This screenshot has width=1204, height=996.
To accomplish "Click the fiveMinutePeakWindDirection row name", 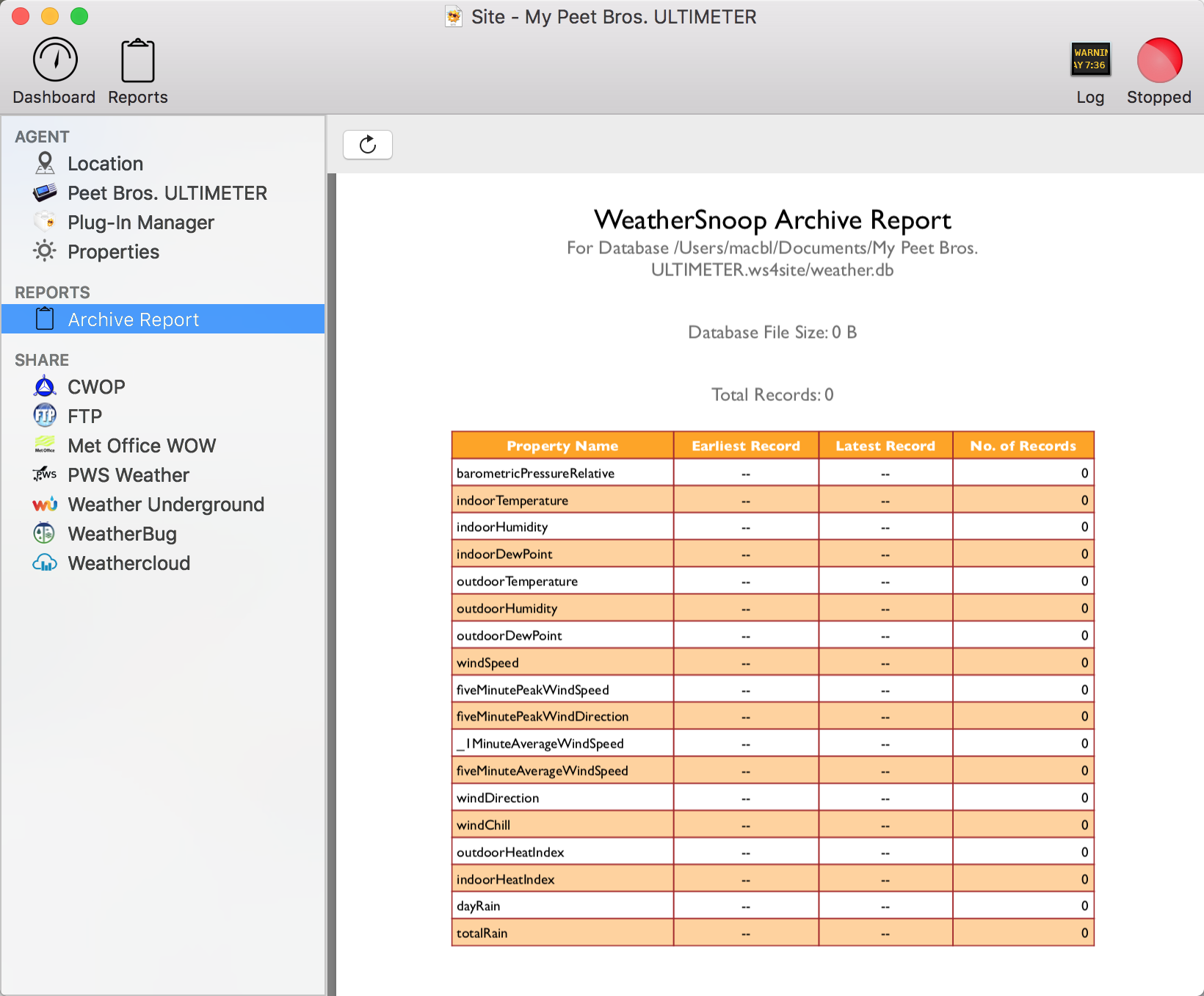I will (543, 716).
